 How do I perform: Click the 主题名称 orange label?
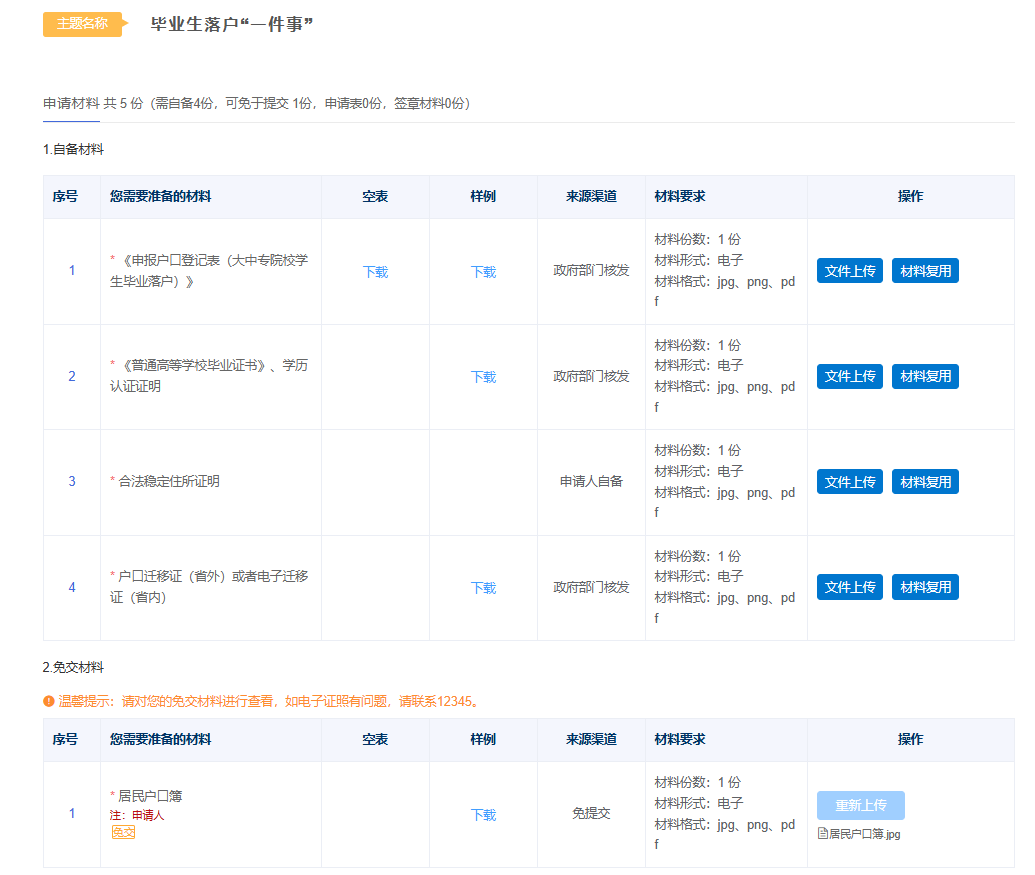click(82, 24)
